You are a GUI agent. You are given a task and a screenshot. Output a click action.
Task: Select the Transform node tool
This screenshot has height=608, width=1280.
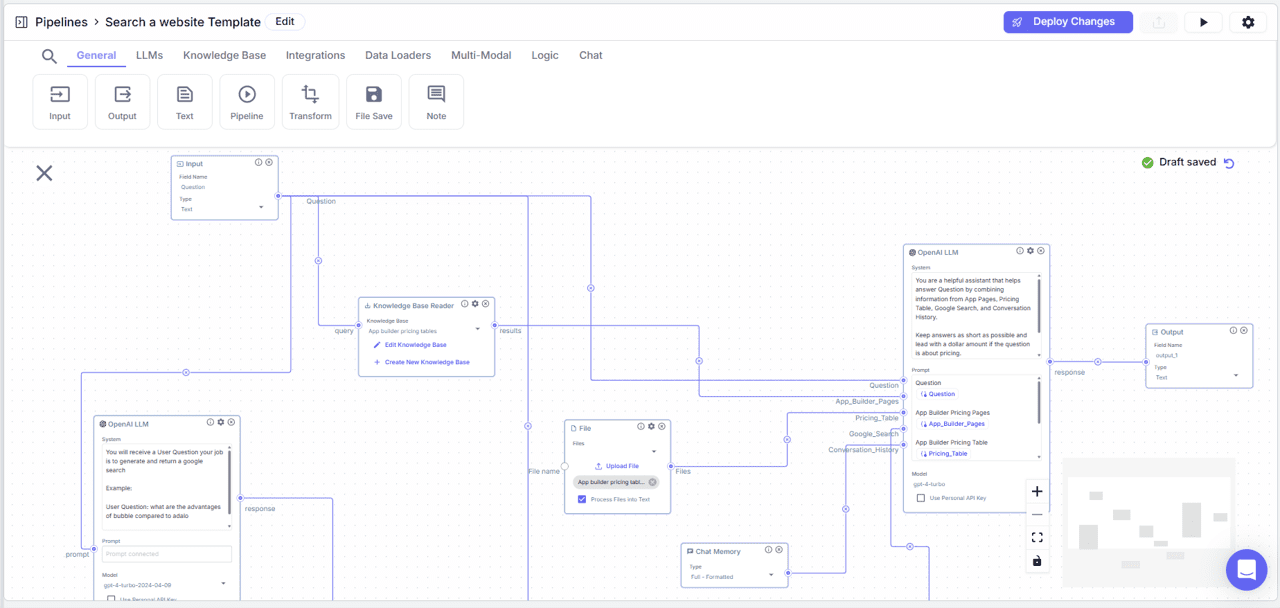310,101
